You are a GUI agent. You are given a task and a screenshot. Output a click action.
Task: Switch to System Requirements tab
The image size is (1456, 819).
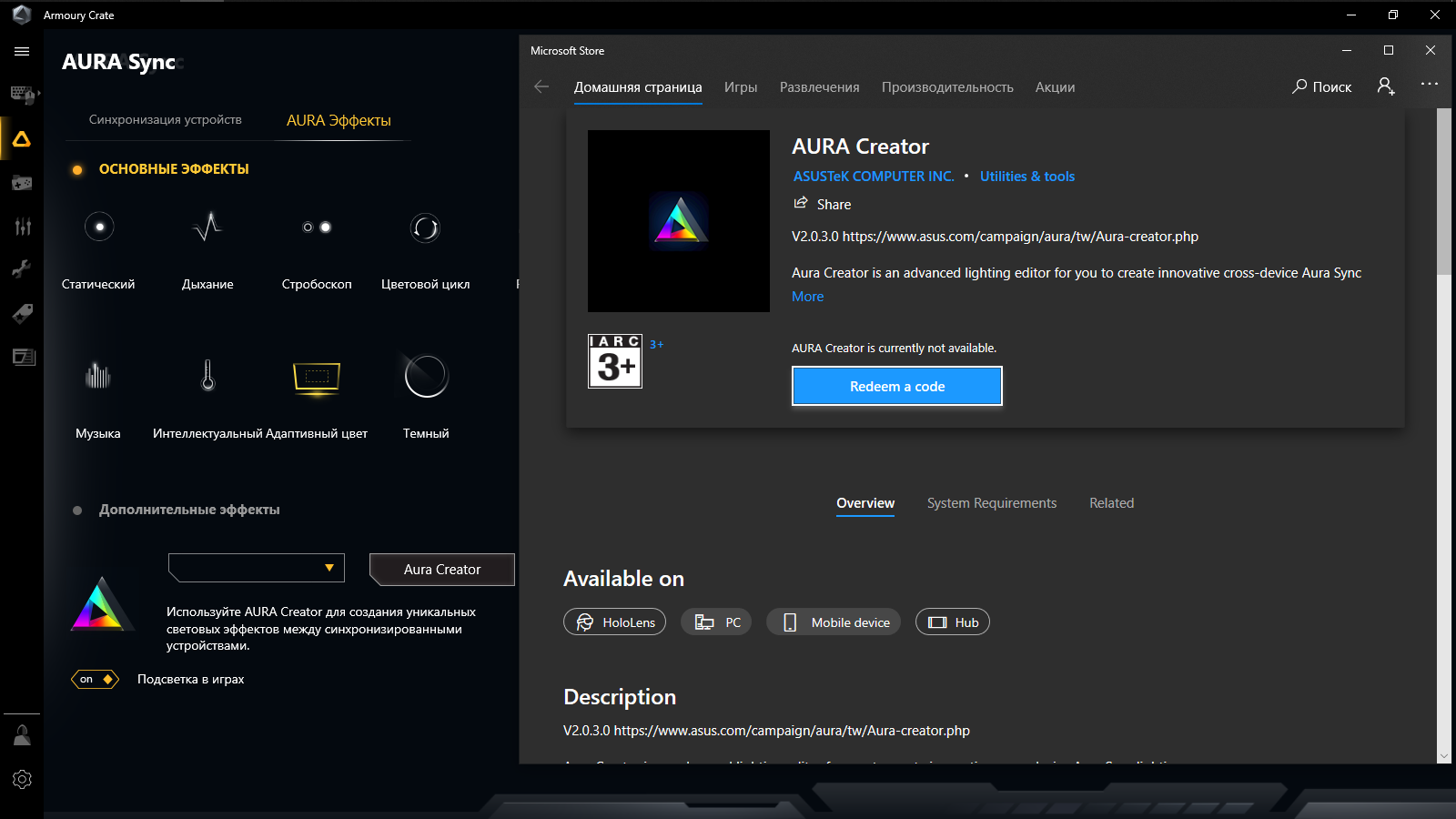[x=992, y=503]
